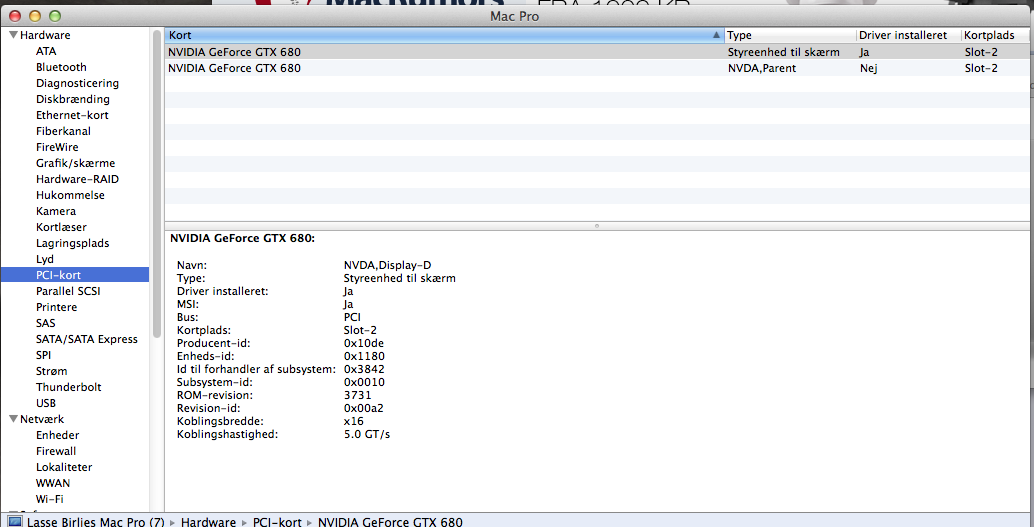Select Thunderbolt in the sidebar
The image size is (1034, 527).
click(x=69, y=387)
